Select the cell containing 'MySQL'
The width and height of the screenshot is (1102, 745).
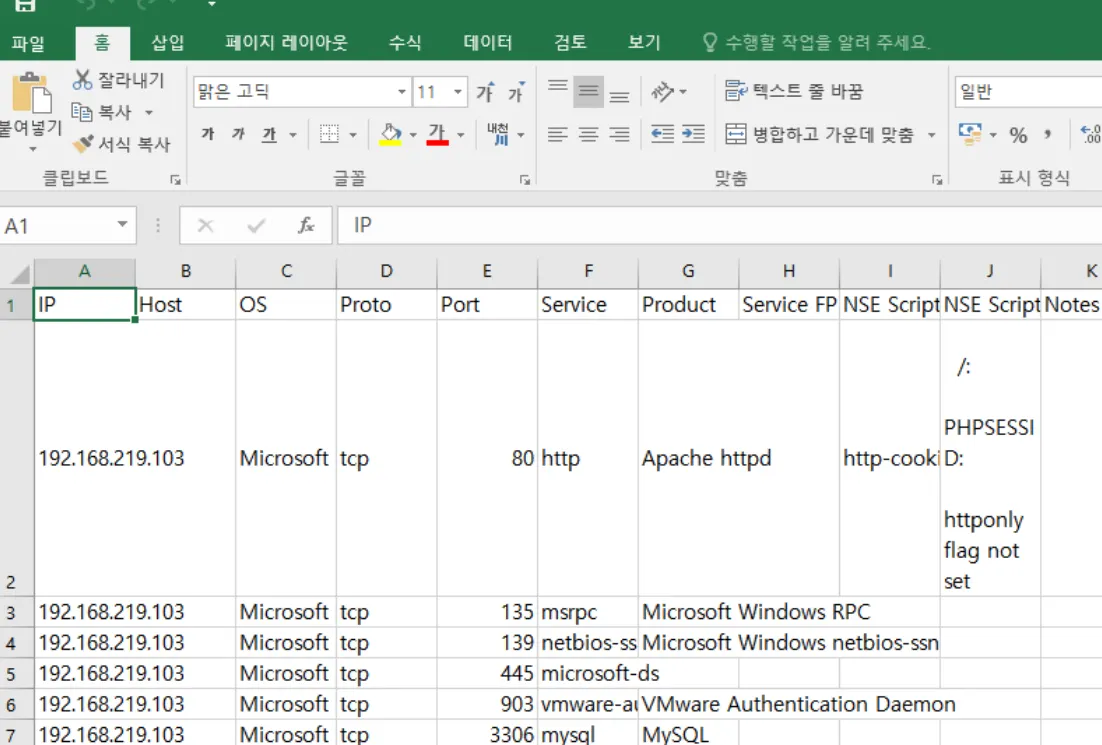click(688, 734)
